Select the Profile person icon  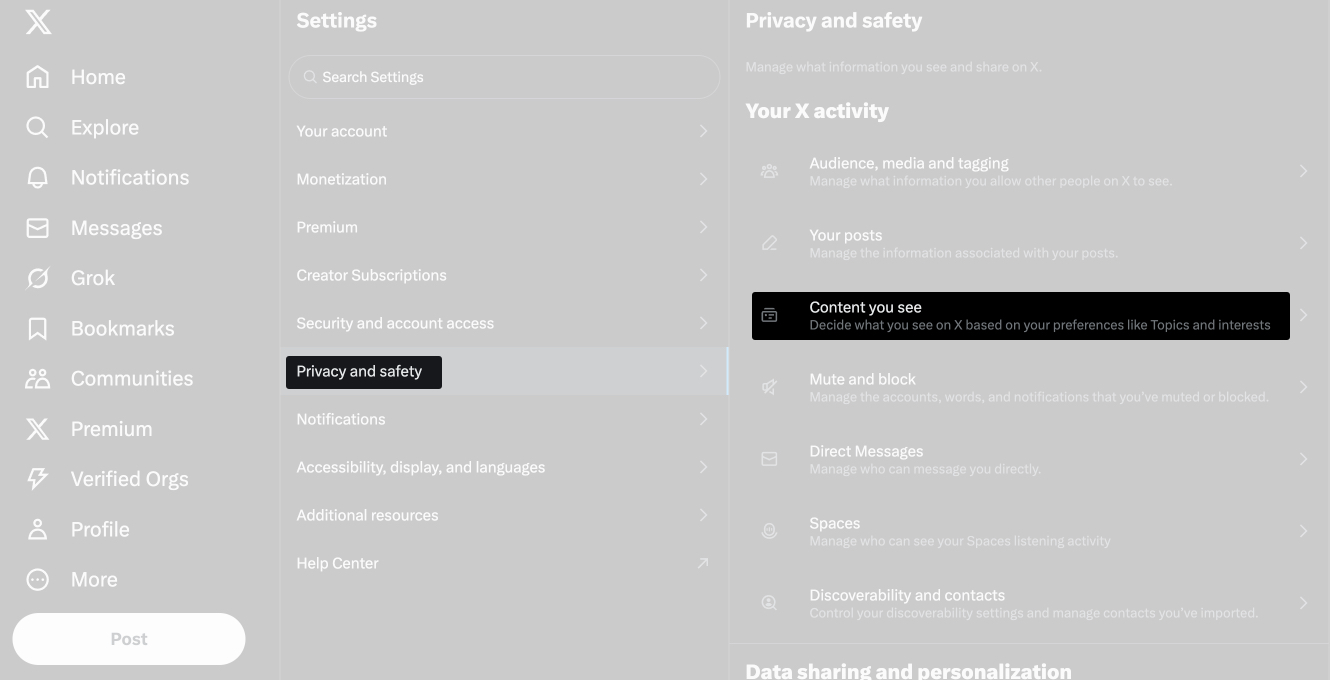click(x=37, y=529)
